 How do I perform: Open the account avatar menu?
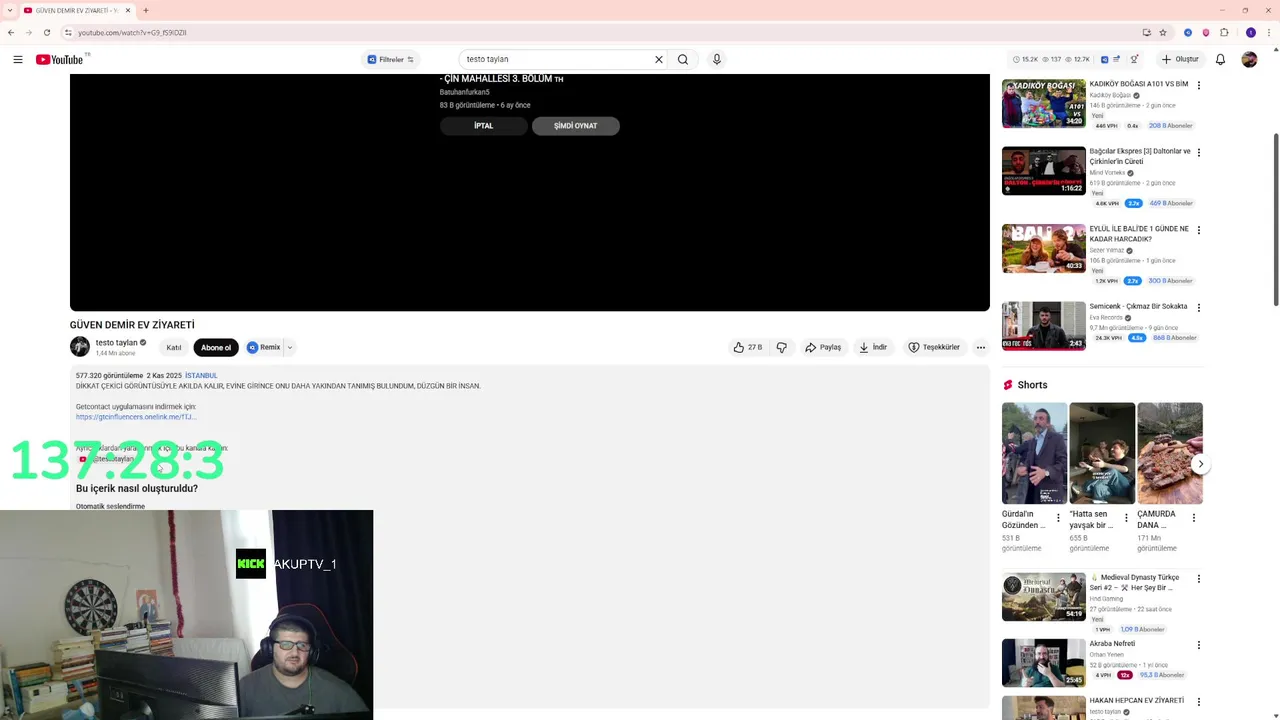[1249, 59]
